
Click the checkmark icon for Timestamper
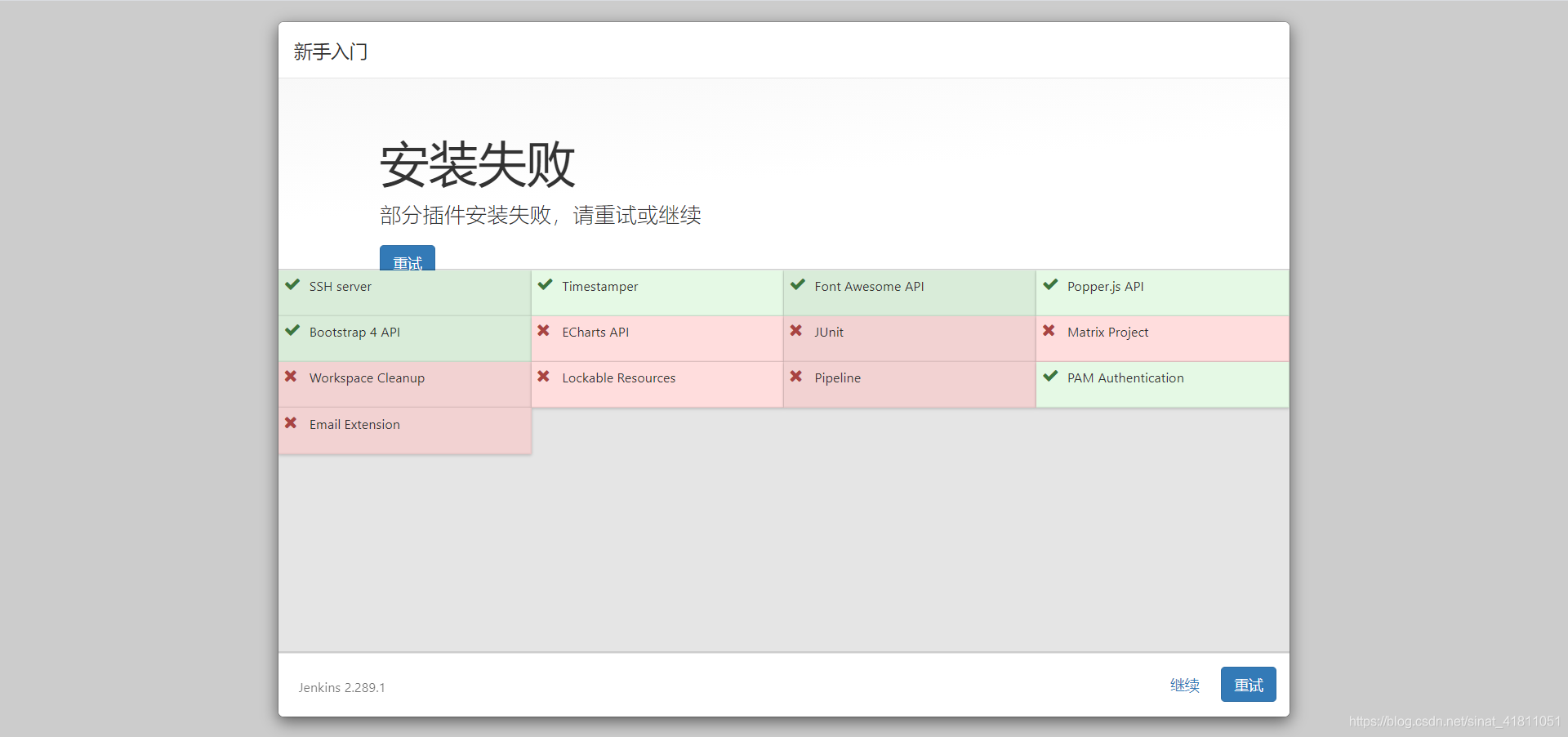click(x=545, y=284)
